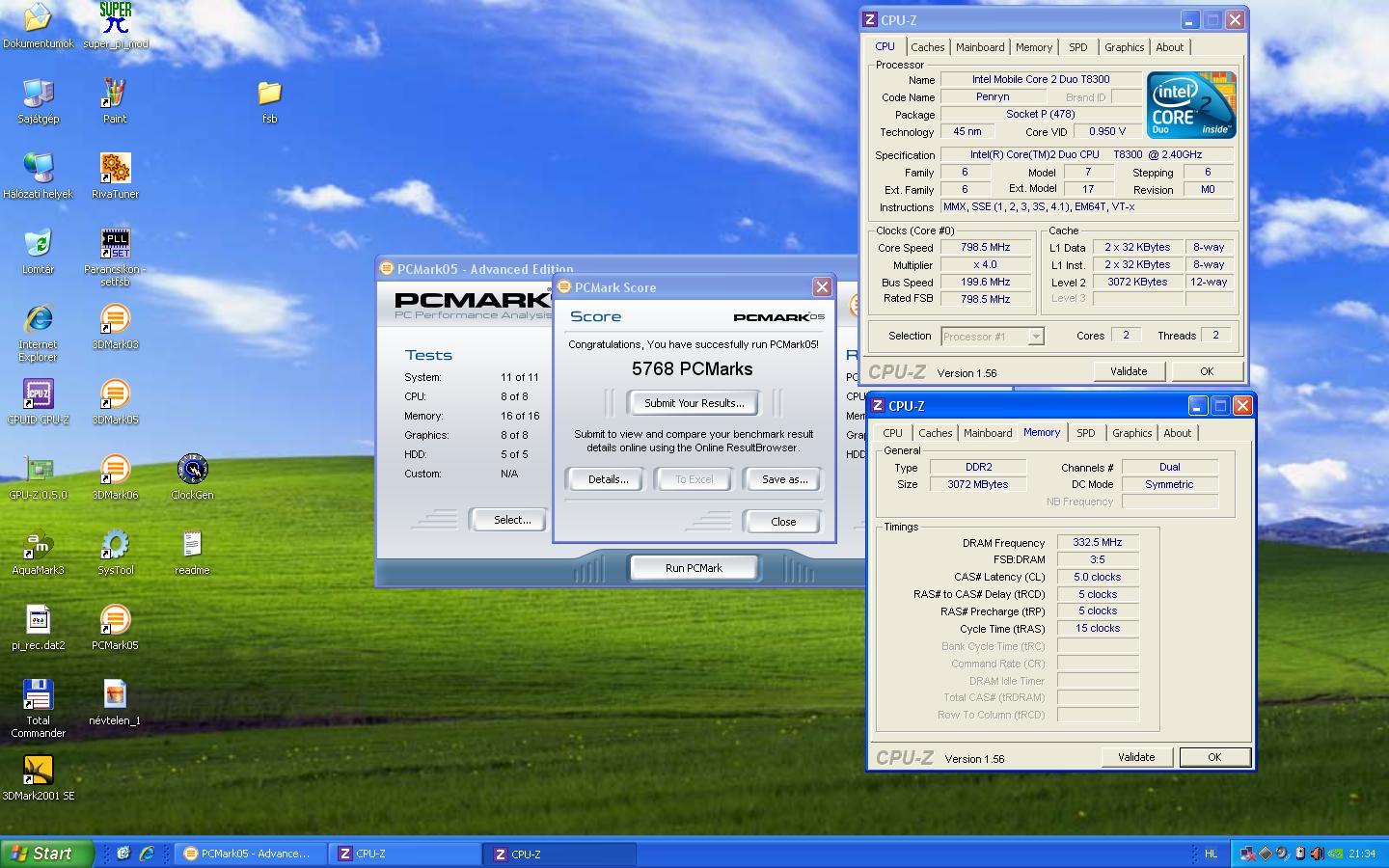Open névtelen_1 image file icon
Viewport: 1389px width, 868px height.
(x=115, y=702)
